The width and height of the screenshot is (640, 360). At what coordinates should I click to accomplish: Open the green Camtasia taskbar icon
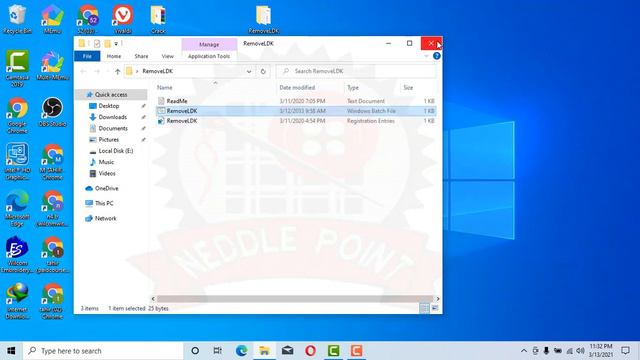click(x=333, y=351)
